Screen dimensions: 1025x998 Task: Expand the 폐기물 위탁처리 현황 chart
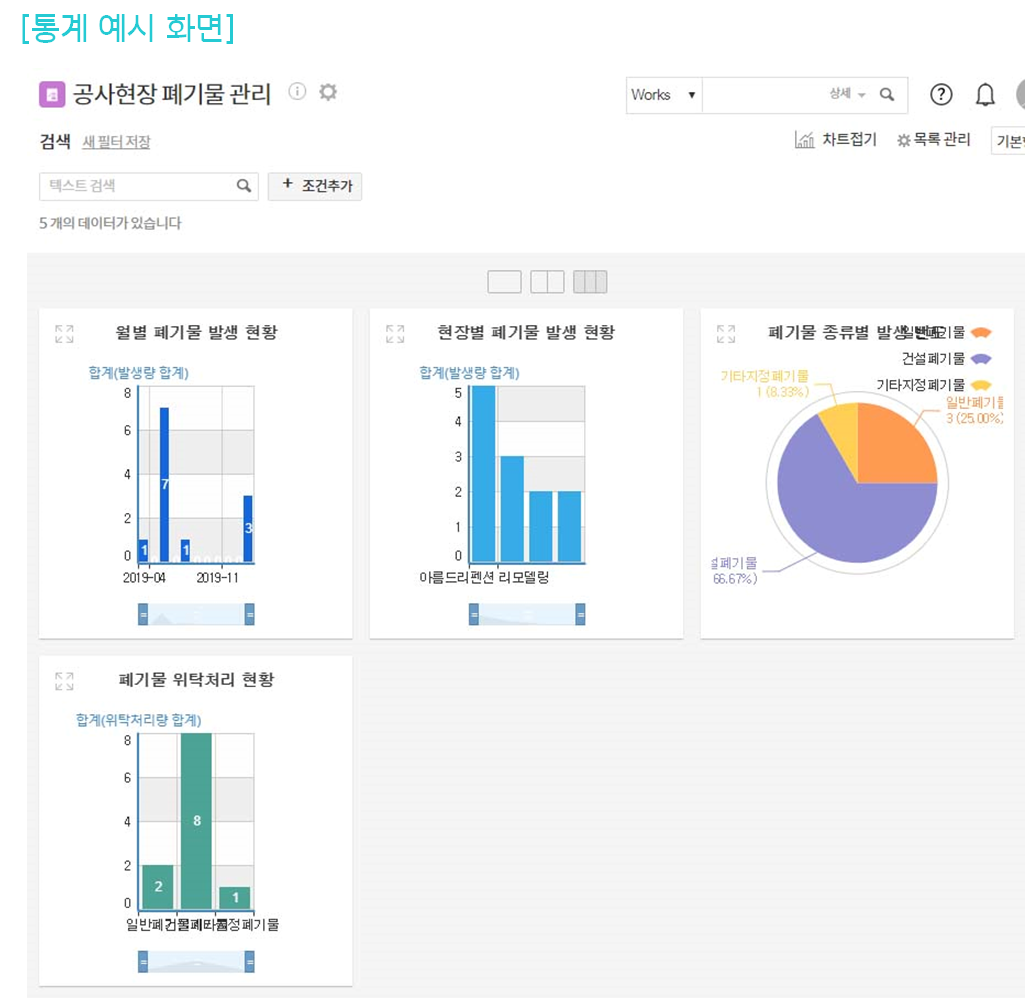(64, 681)
